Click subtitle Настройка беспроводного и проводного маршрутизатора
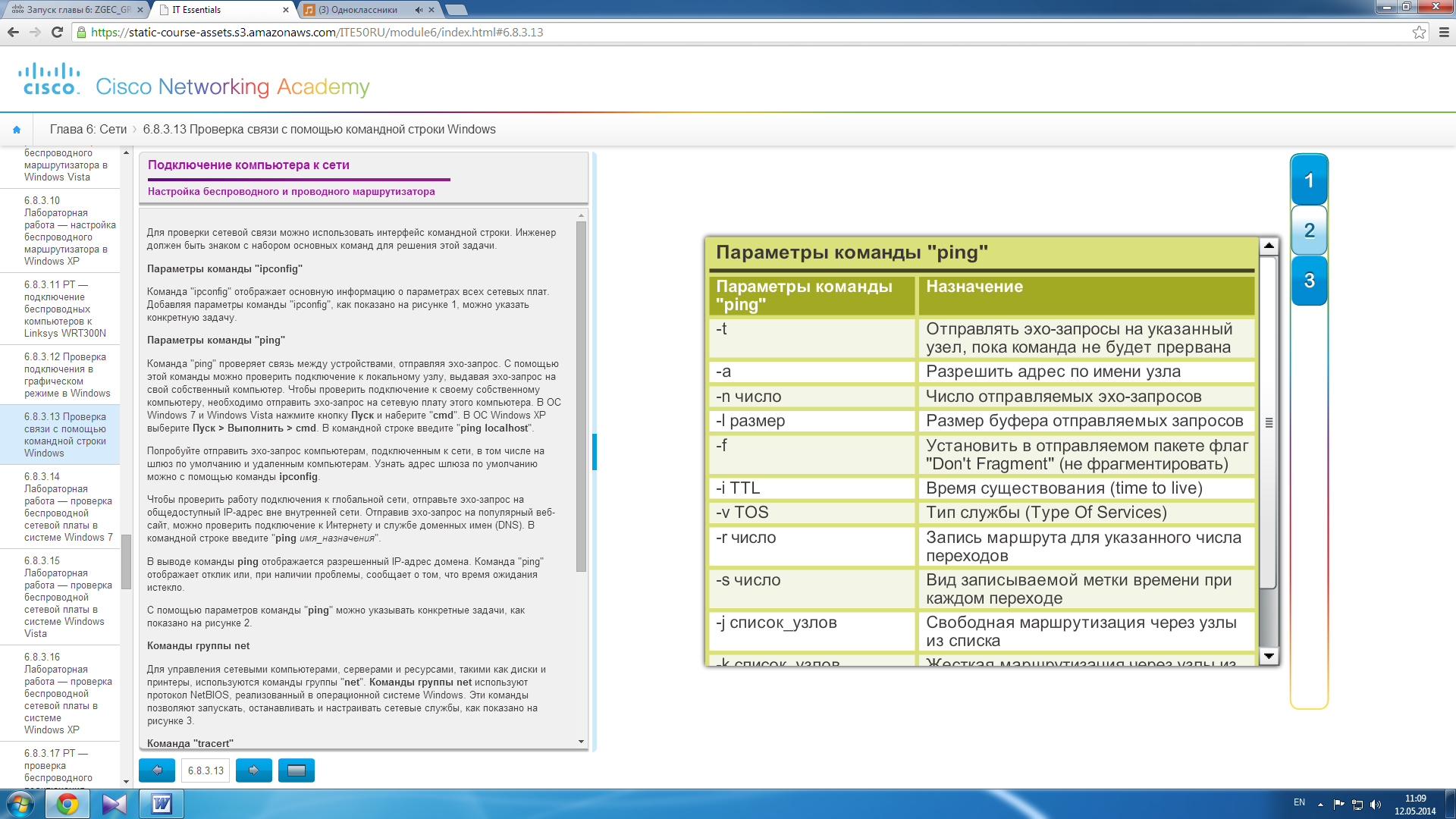 pyautogui.click(x=291, y=191)
